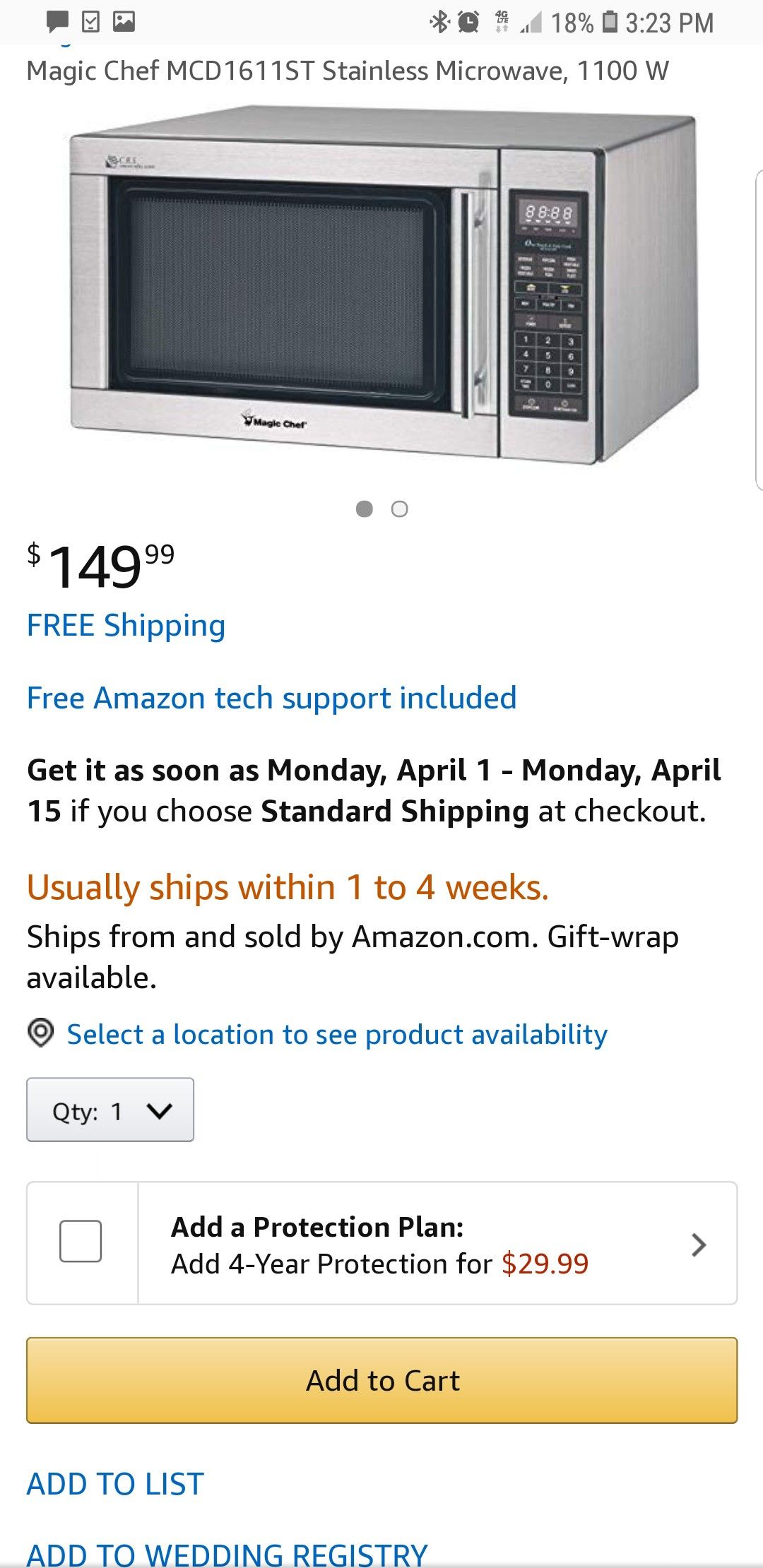This screenshot has height=1568, width=763.
Task: Tap the chat message notification icon
Action: [x=57, y=22]
